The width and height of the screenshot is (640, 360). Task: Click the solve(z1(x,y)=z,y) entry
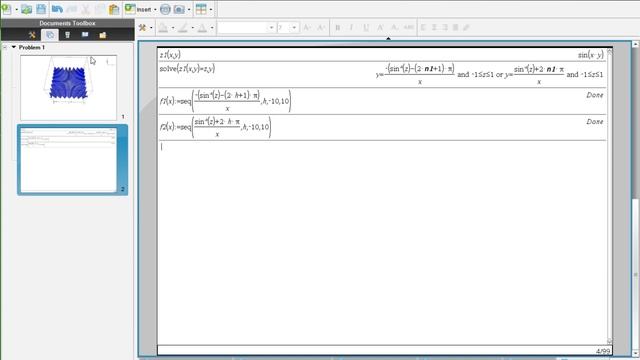187,69
